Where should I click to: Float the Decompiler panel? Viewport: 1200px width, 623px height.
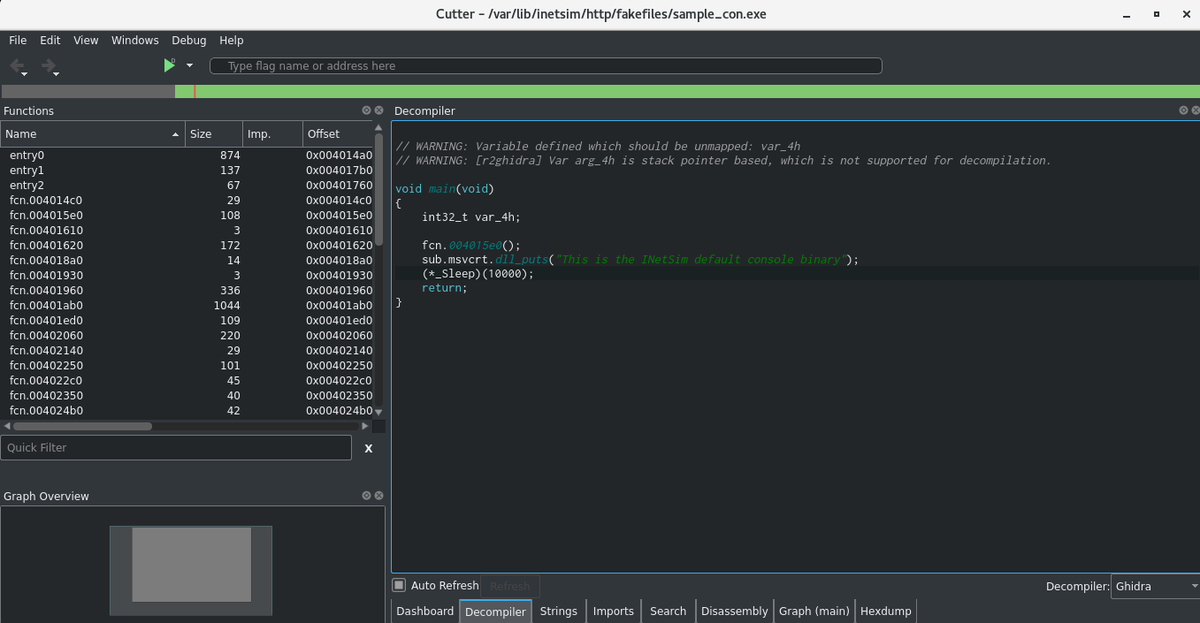(1183, 110)
